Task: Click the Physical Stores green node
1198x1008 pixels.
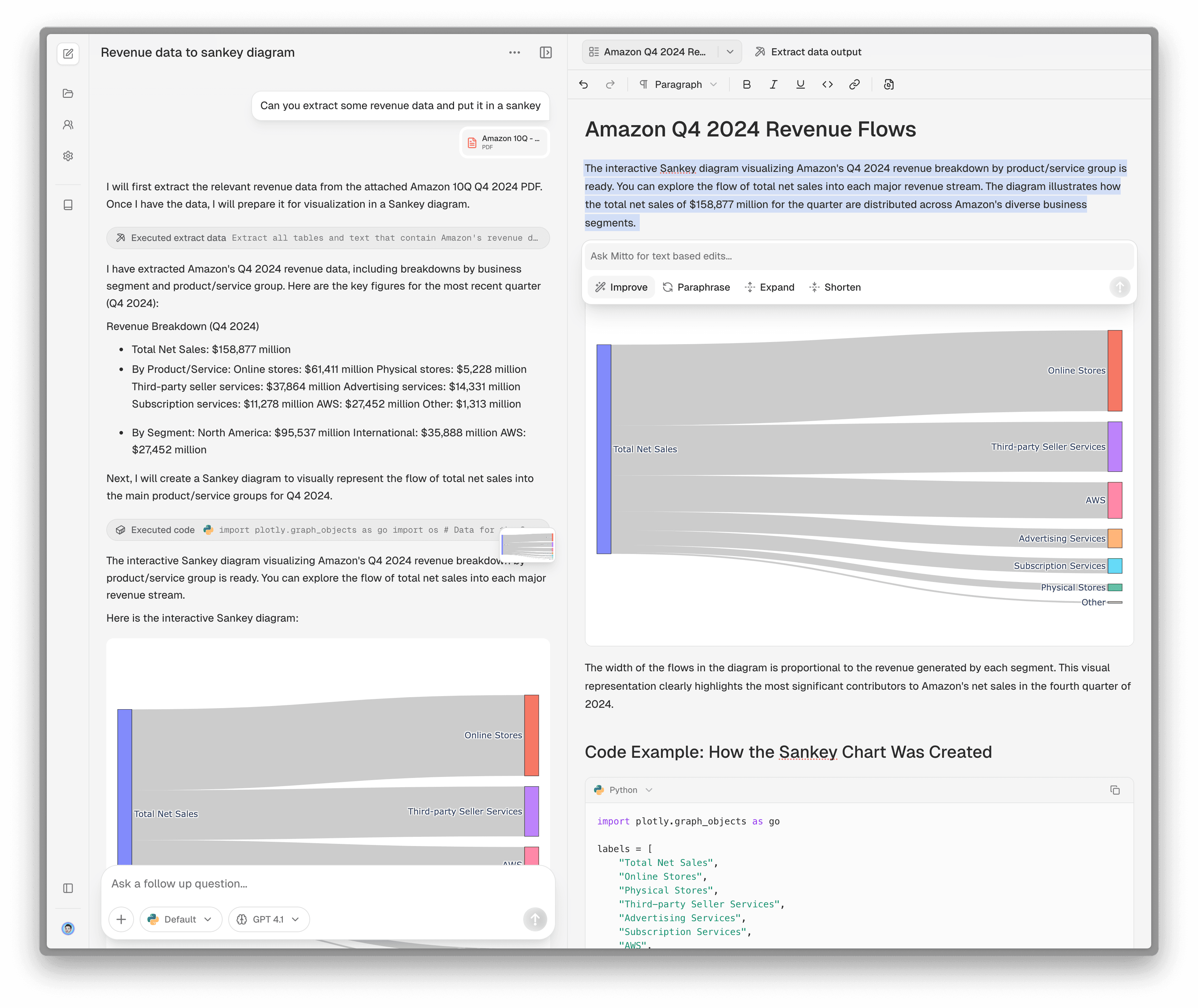Action: click(x=1115, y=587)
